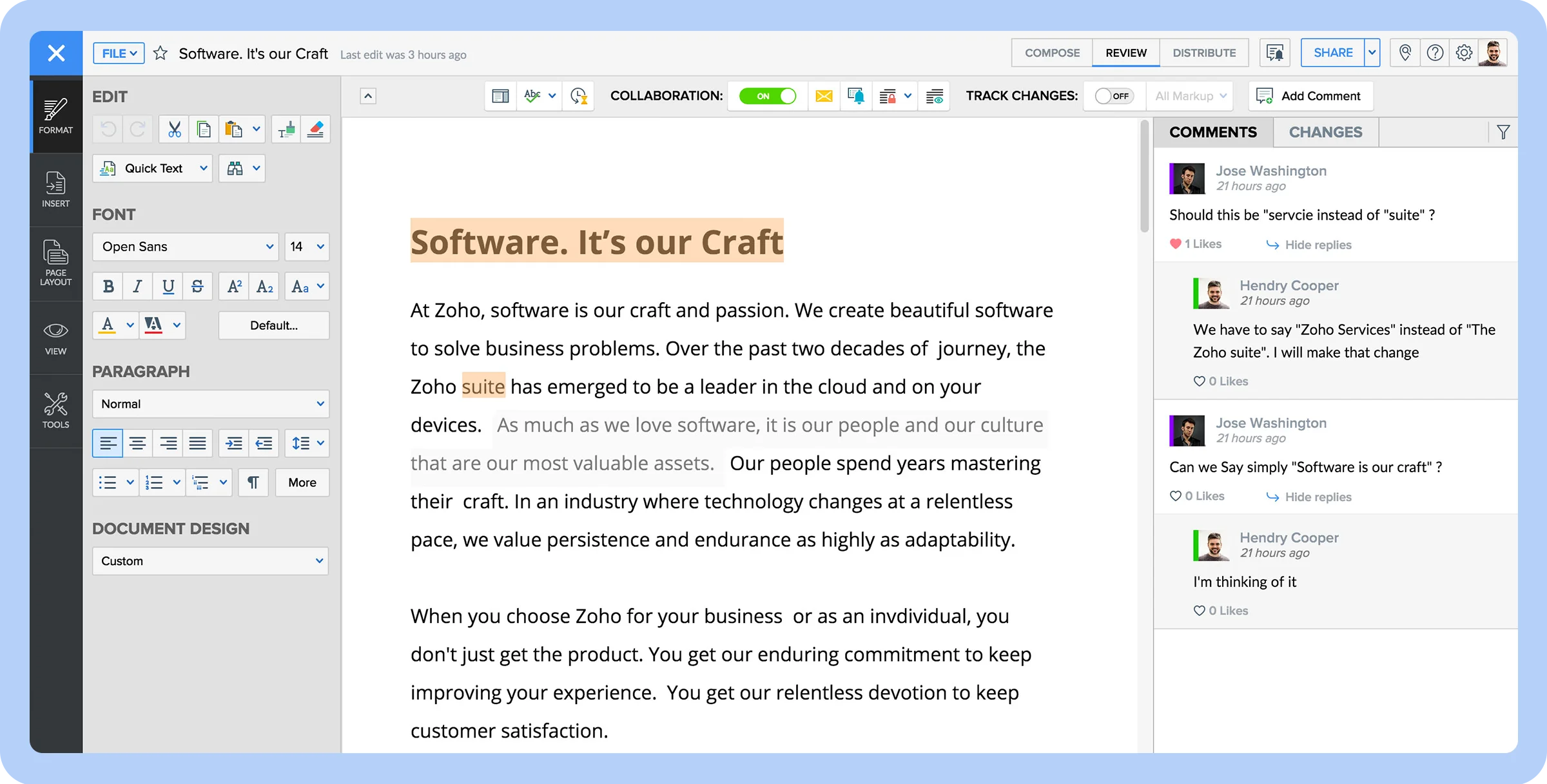The height and width of the screenshot is (784, 1547).
Task: Hide replies under "Software is our craft" comment
Action: (1309, 497)
